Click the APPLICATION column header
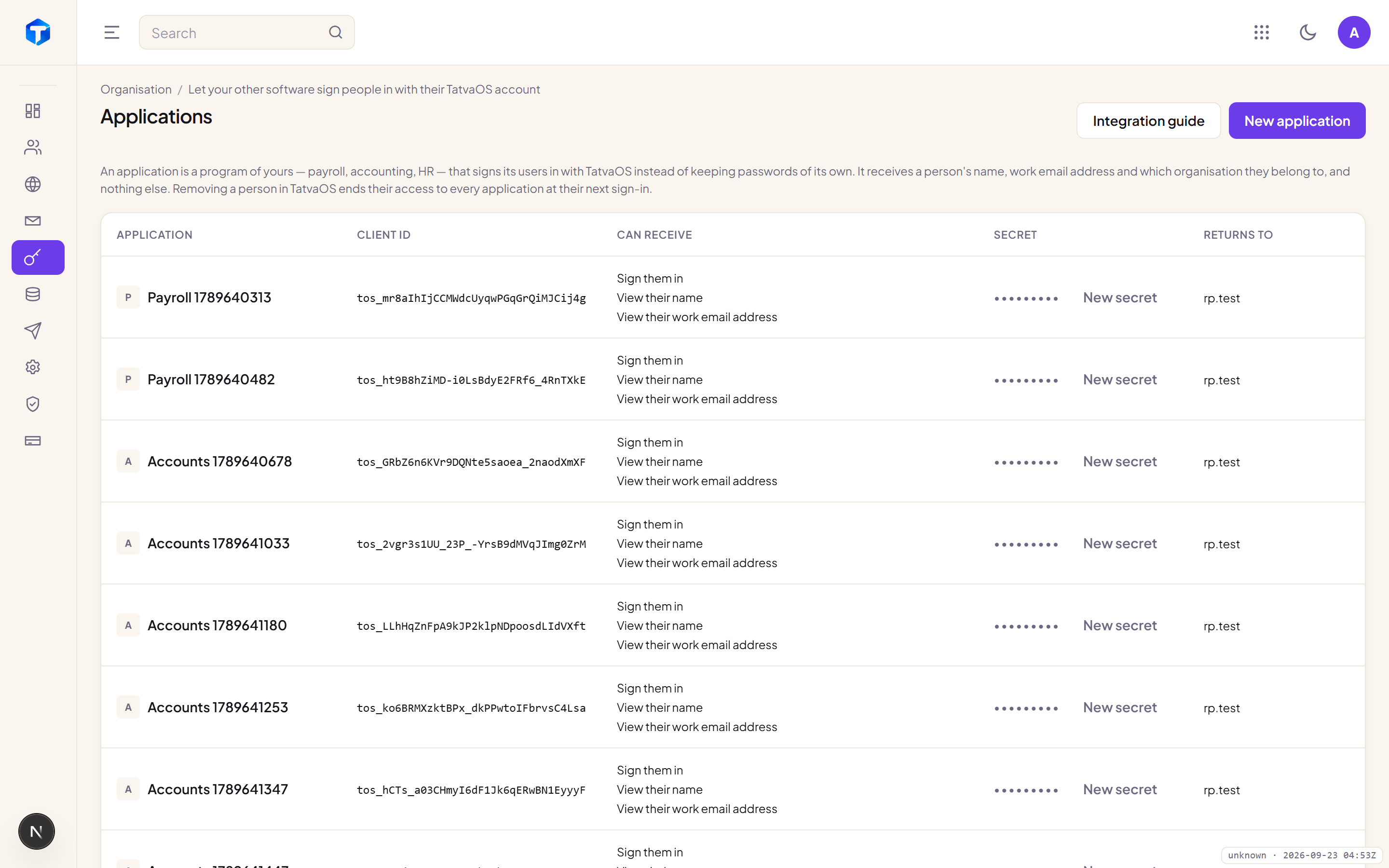This screenshot has width=1389, height=868. (154, 235)
